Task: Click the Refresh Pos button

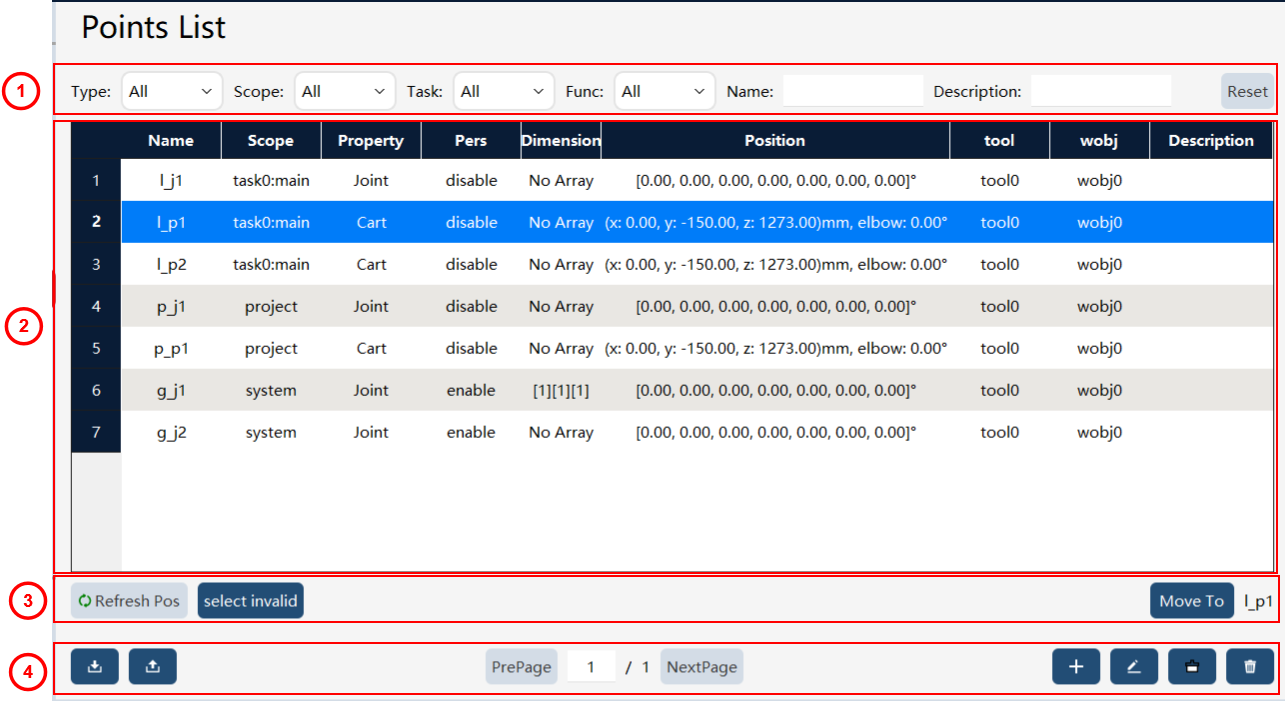Action: 129,601
